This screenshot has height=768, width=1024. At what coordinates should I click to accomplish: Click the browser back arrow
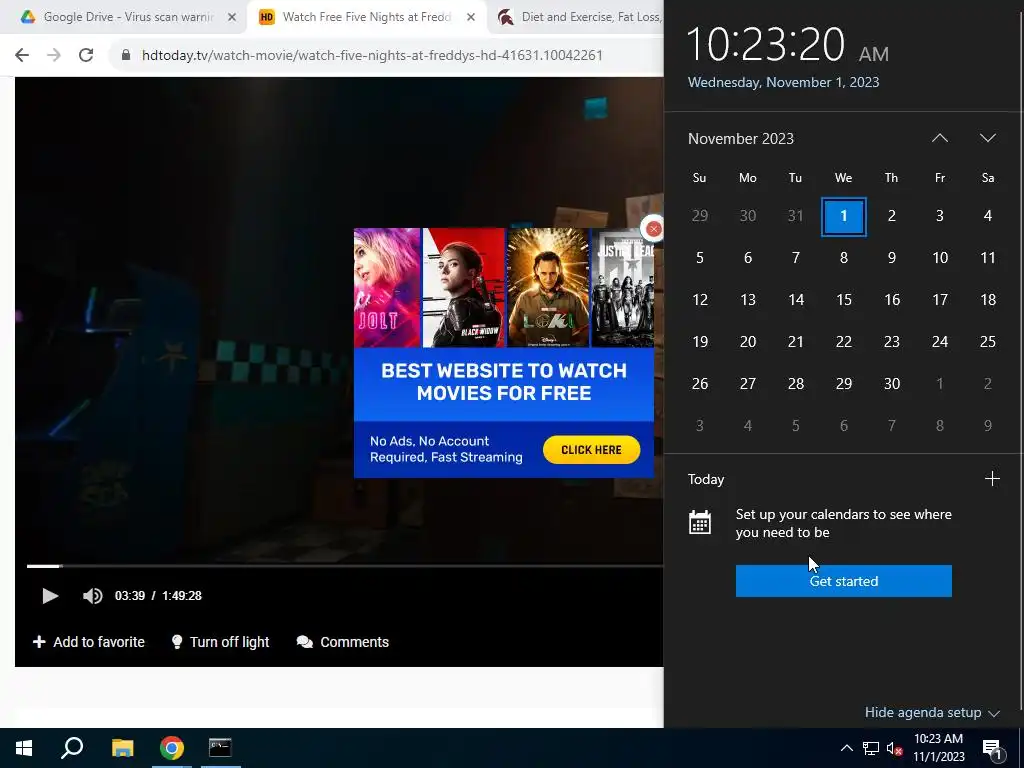(22, 55)
